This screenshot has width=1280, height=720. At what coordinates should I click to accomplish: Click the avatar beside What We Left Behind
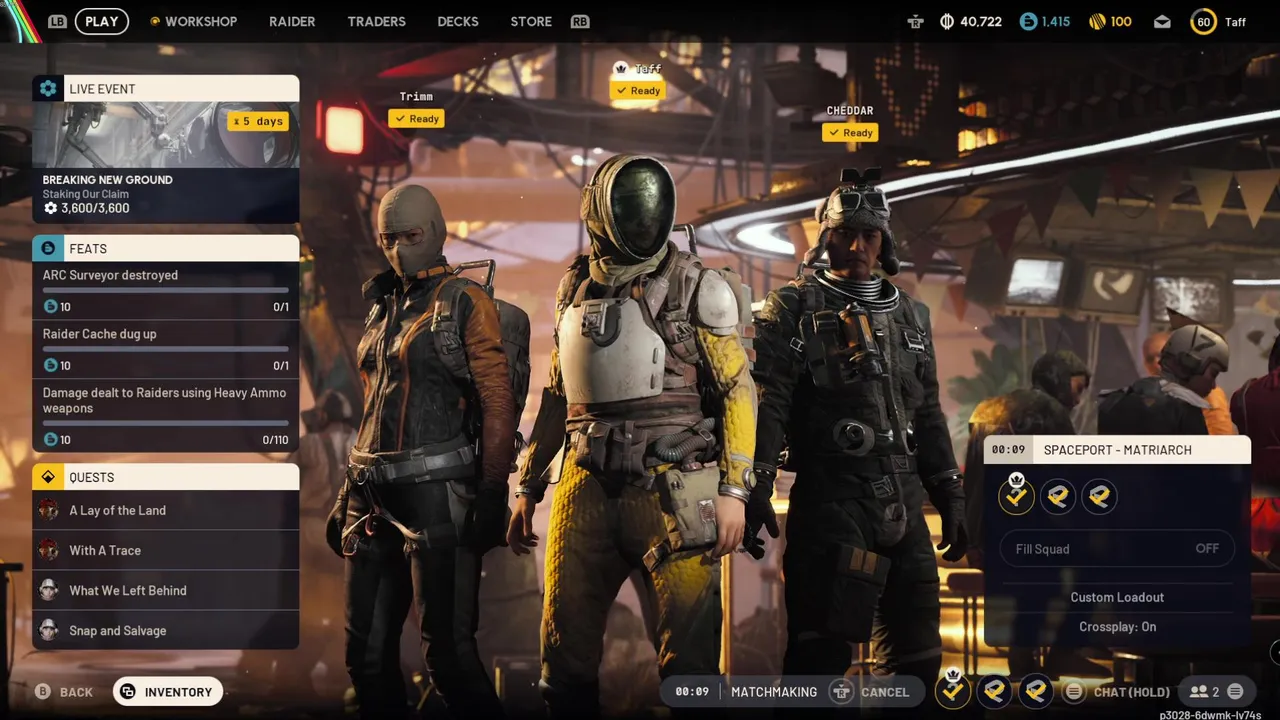48,590
